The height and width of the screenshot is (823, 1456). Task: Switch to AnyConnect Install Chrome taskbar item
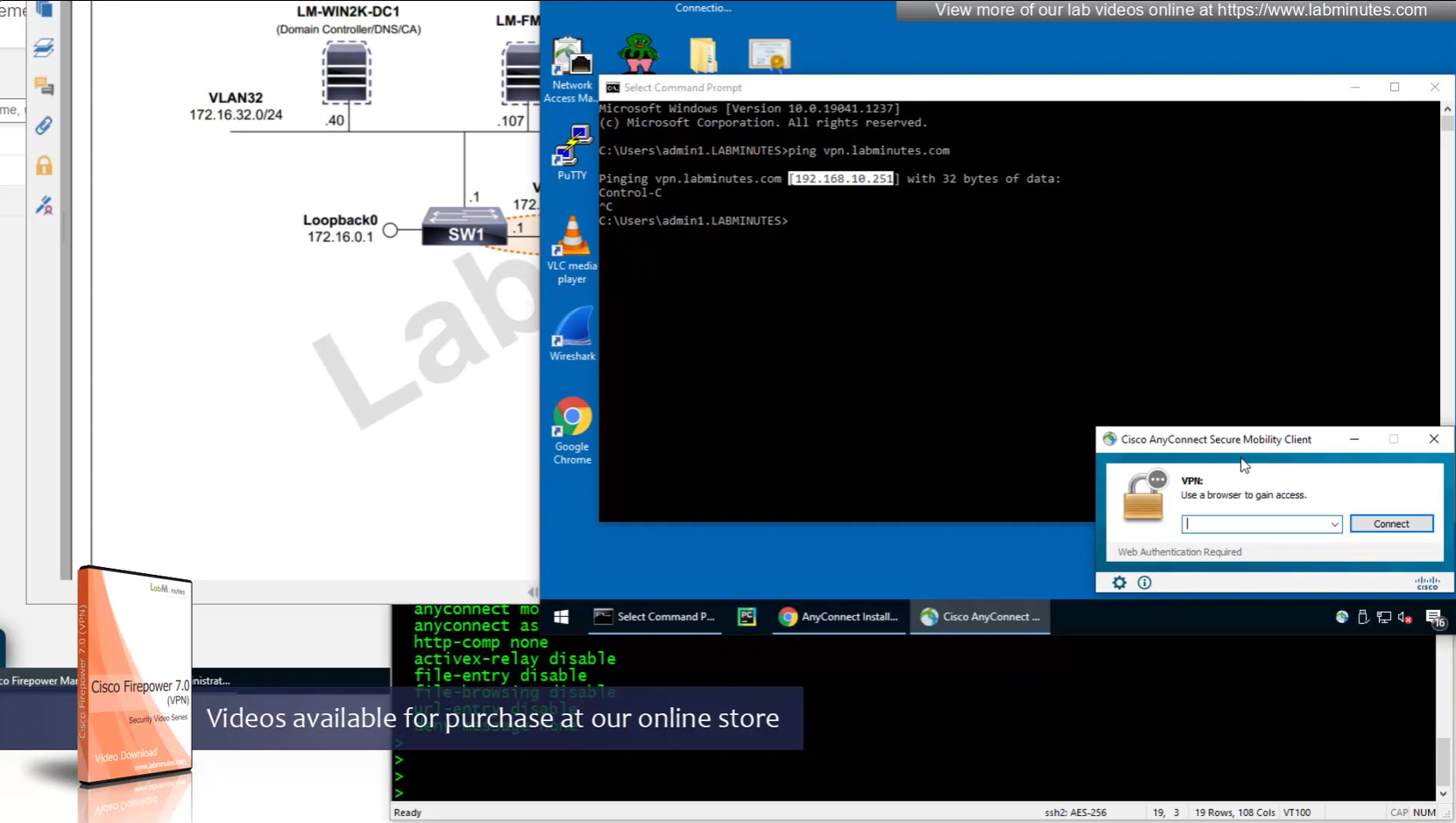(838, 617)
